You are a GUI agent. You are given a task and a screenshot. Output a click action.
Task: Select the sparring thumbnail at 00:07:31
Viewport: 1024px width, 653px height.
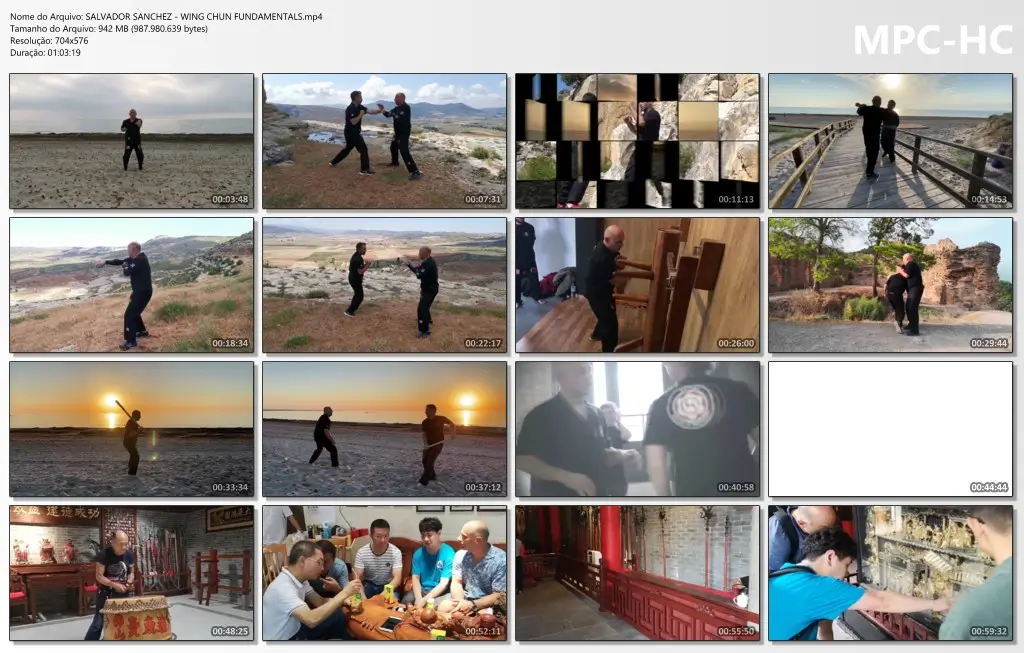[385, 141]
